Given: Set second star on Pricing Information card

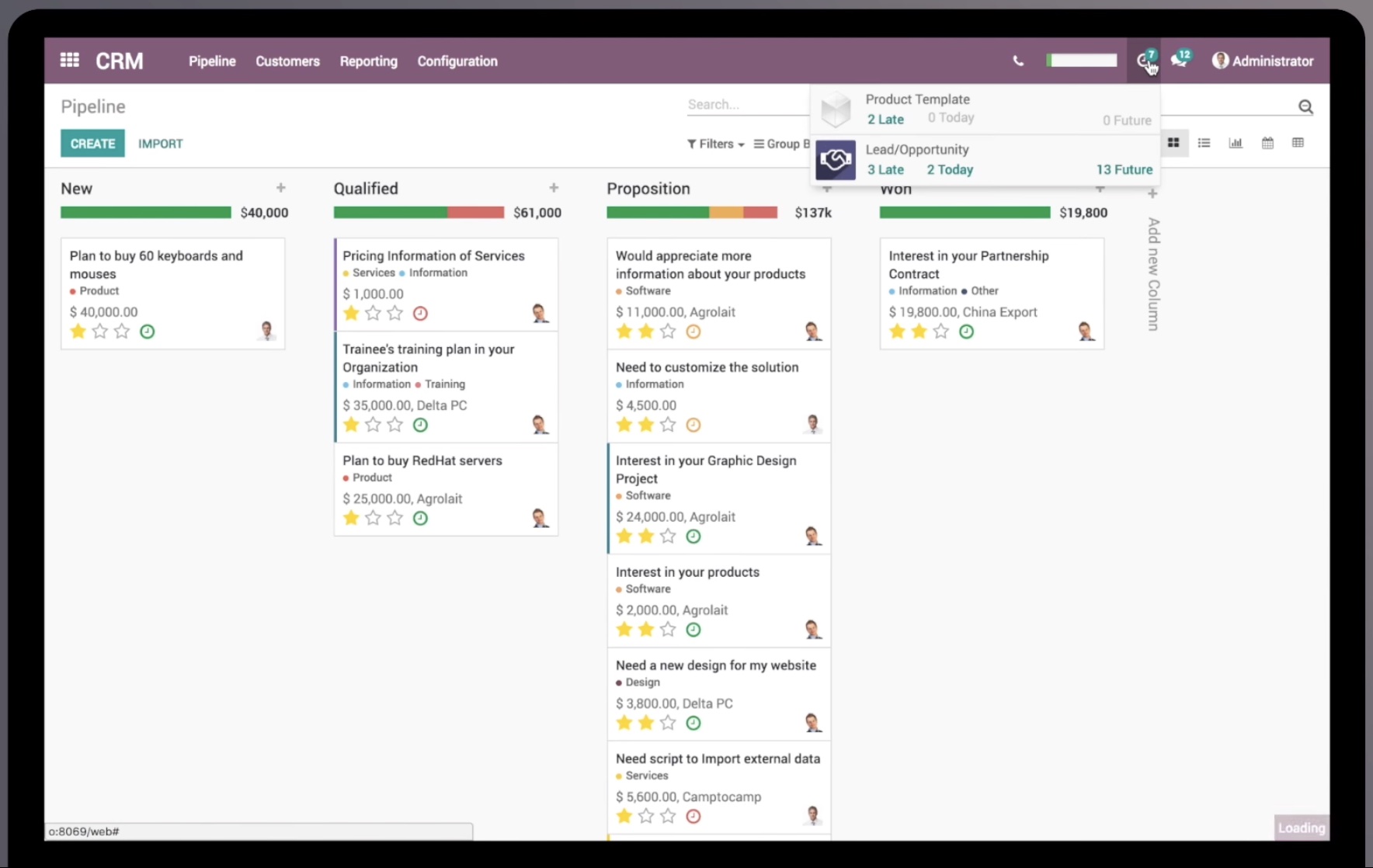Looking at the screenshot, I should pos(373,314).
